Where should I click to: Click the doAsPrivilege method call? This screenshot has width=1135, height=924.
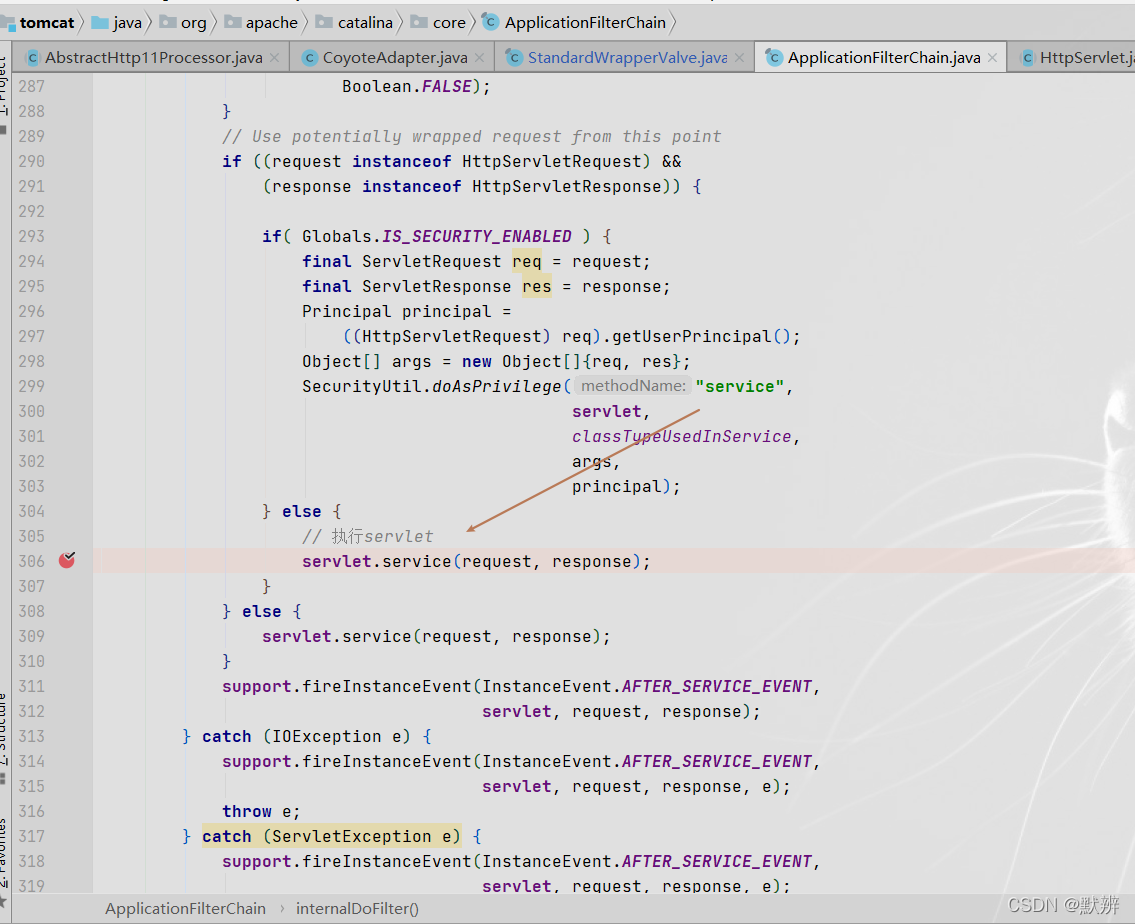click(x=496, y=386)
